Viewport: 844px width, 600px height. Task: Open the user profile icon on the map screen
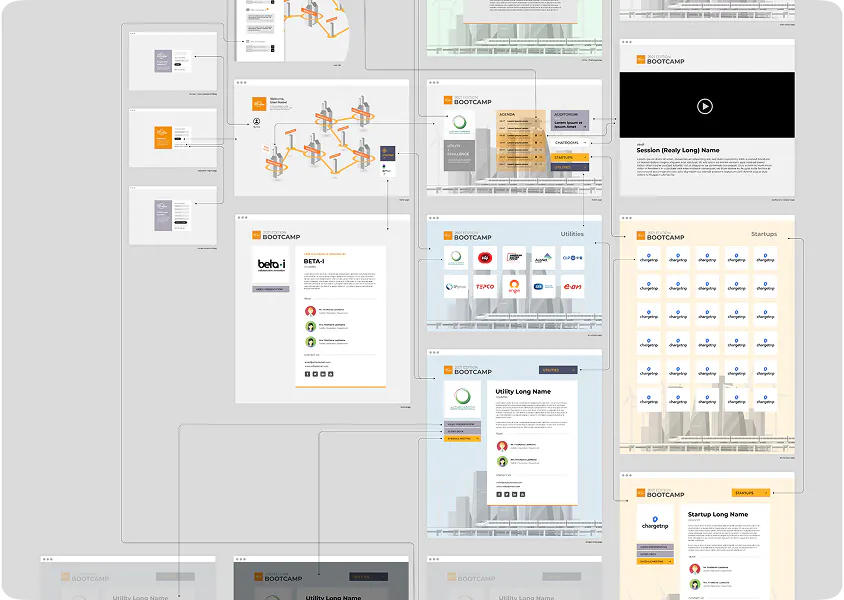pos(257,122)
